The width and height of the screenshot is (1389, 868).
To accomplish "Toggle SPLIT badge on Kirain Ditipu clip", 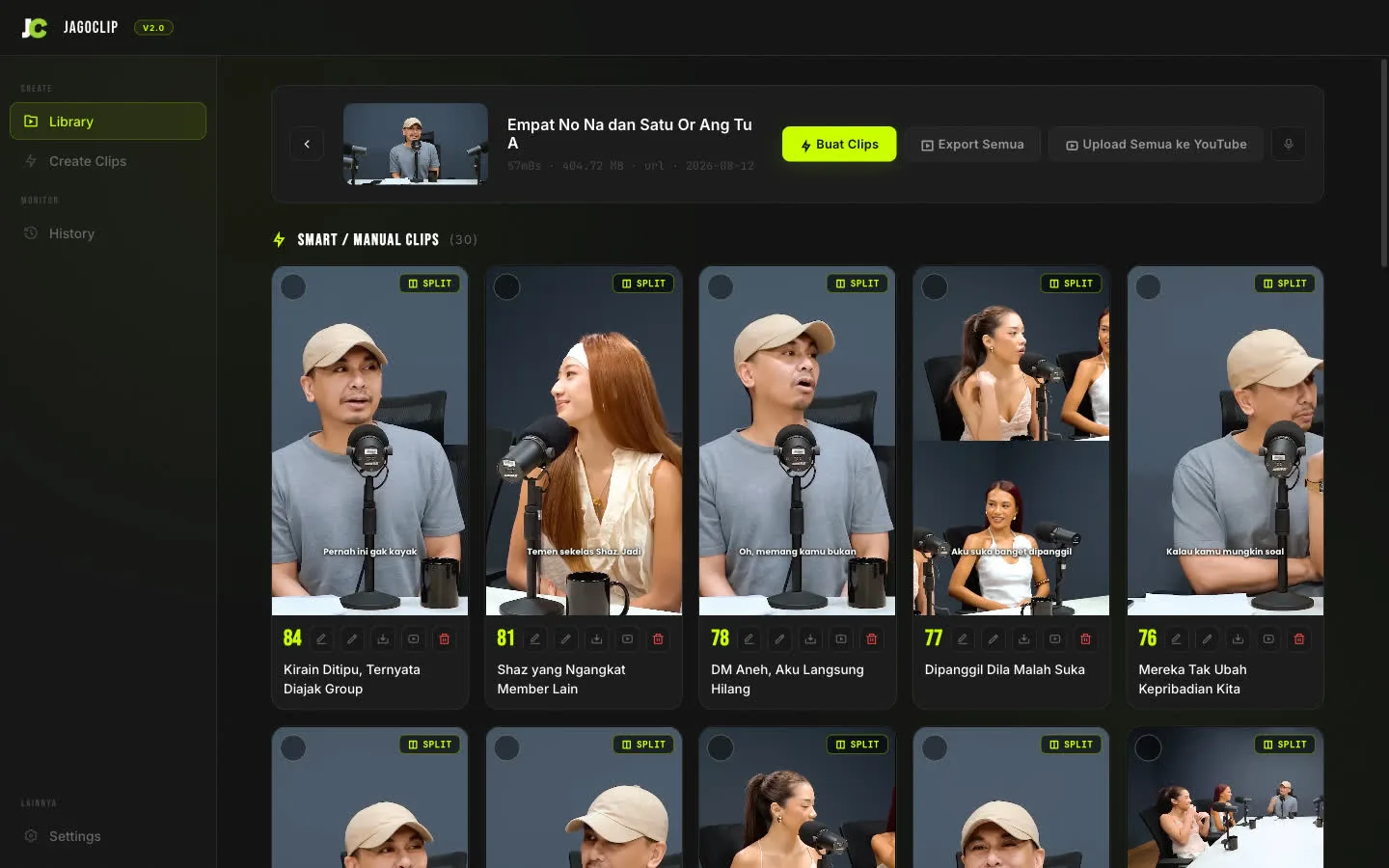I will [x=430, y=284].
